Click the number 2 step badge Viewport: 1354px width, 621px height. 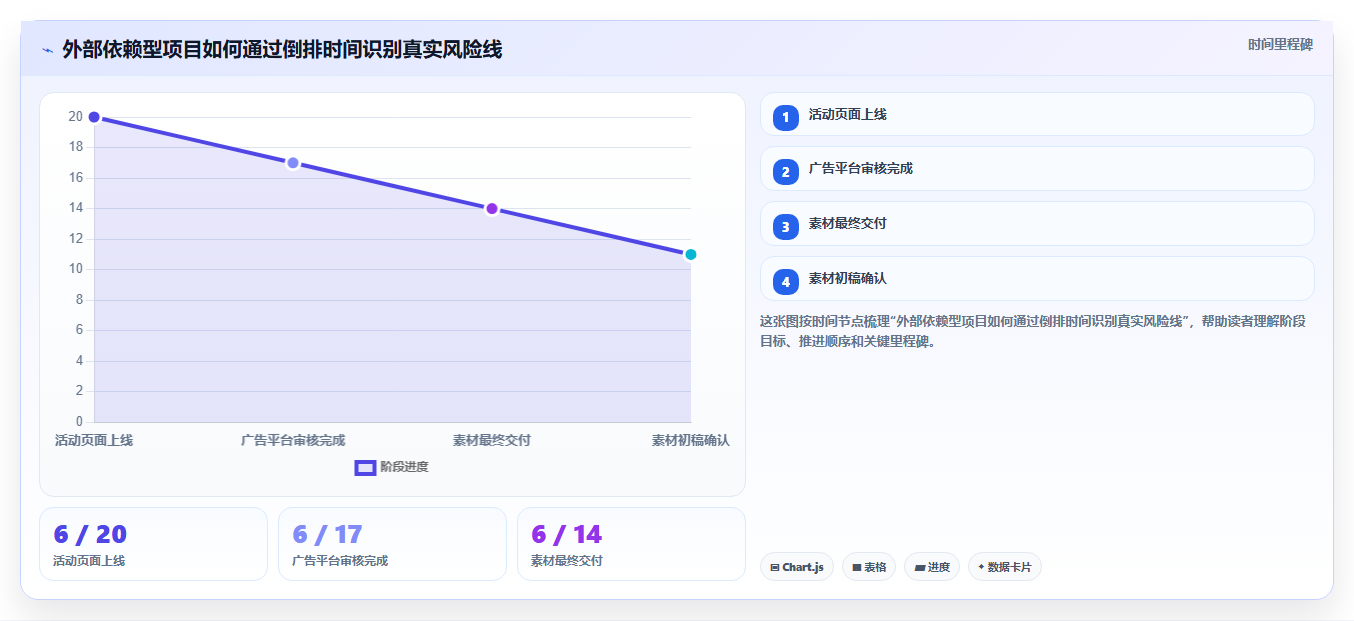[785, 171]
